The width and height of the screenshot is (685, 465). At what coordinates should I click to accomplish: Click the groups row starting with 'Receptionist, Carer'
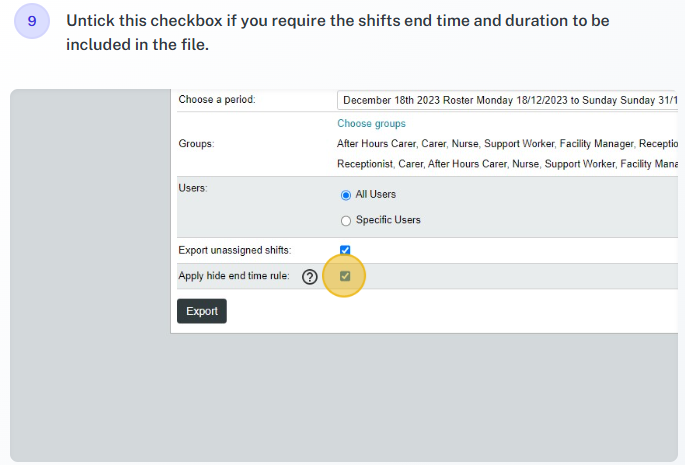[507, 164]
